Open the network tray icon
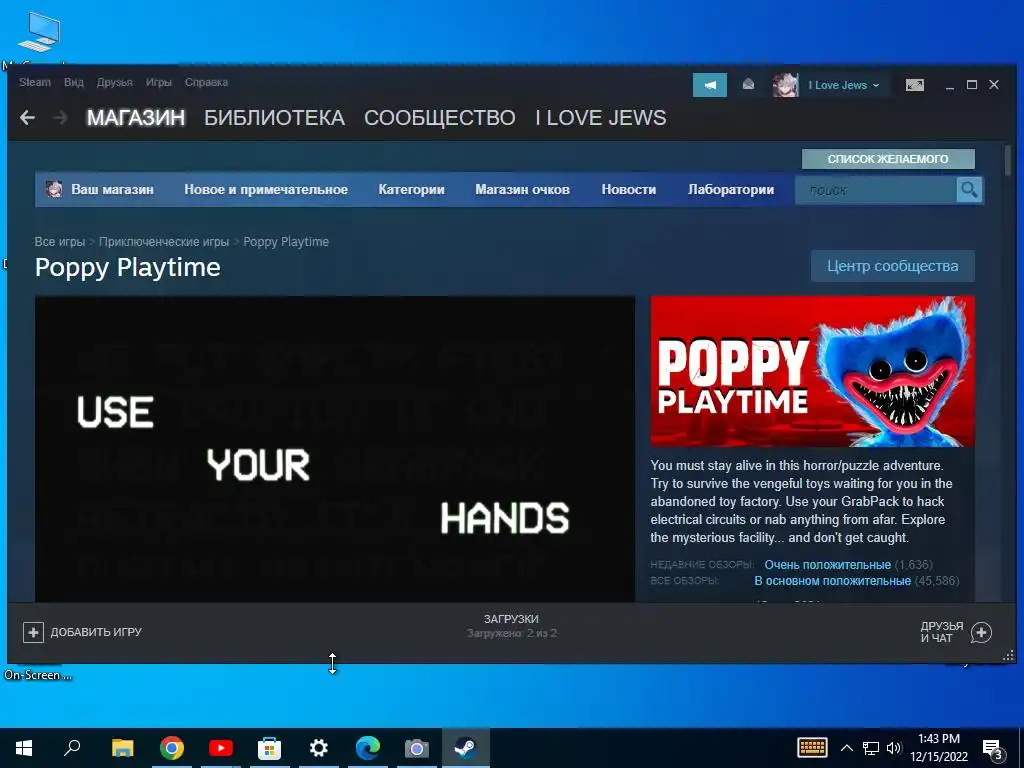 pos(871,748)
